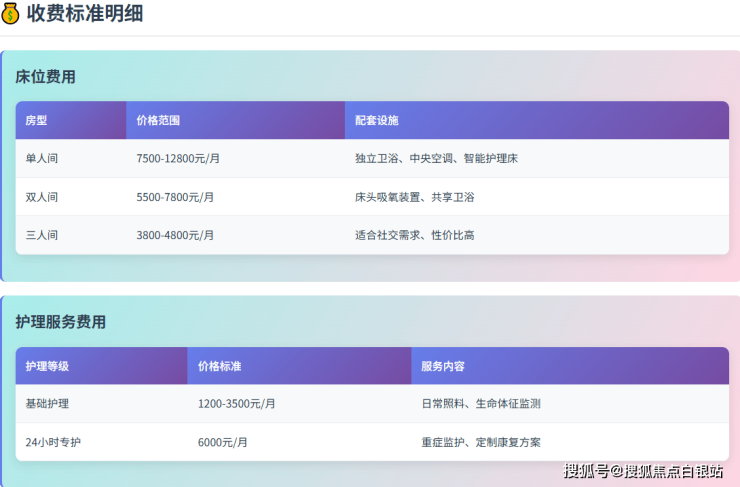Click the 搜狐号@搜狐焦点白银站 watermark link

pos(643,471)
